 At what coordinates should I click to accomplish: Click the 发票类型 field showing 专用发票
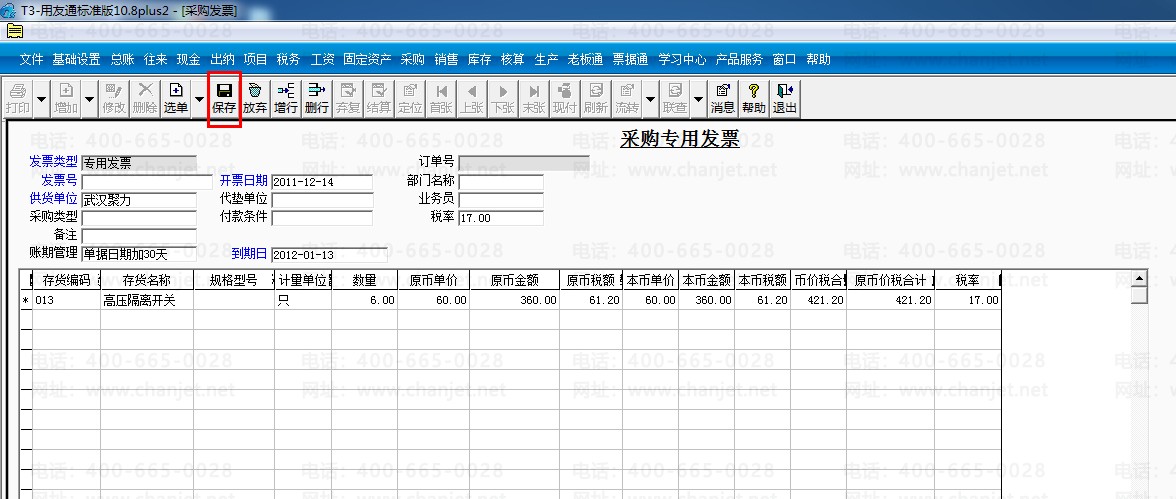(139, 164)
